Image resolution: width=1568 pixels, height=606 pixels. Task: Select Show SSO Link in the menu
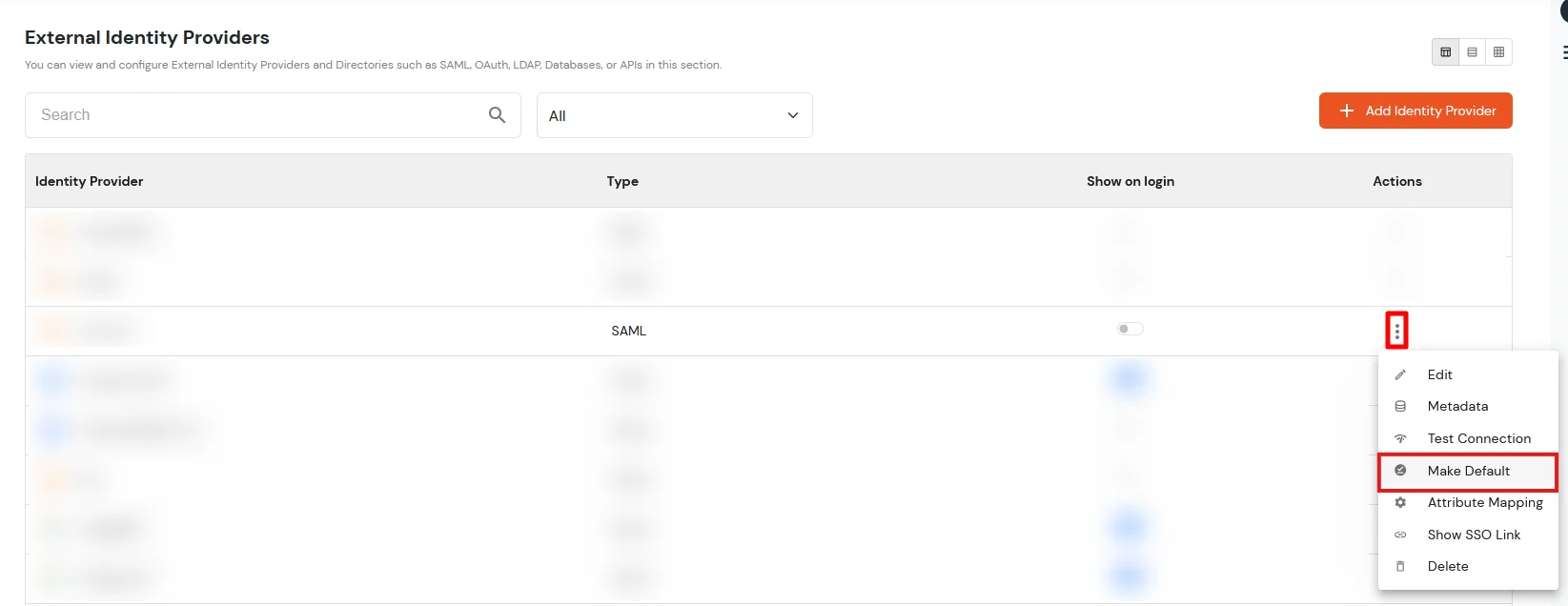1468,535
